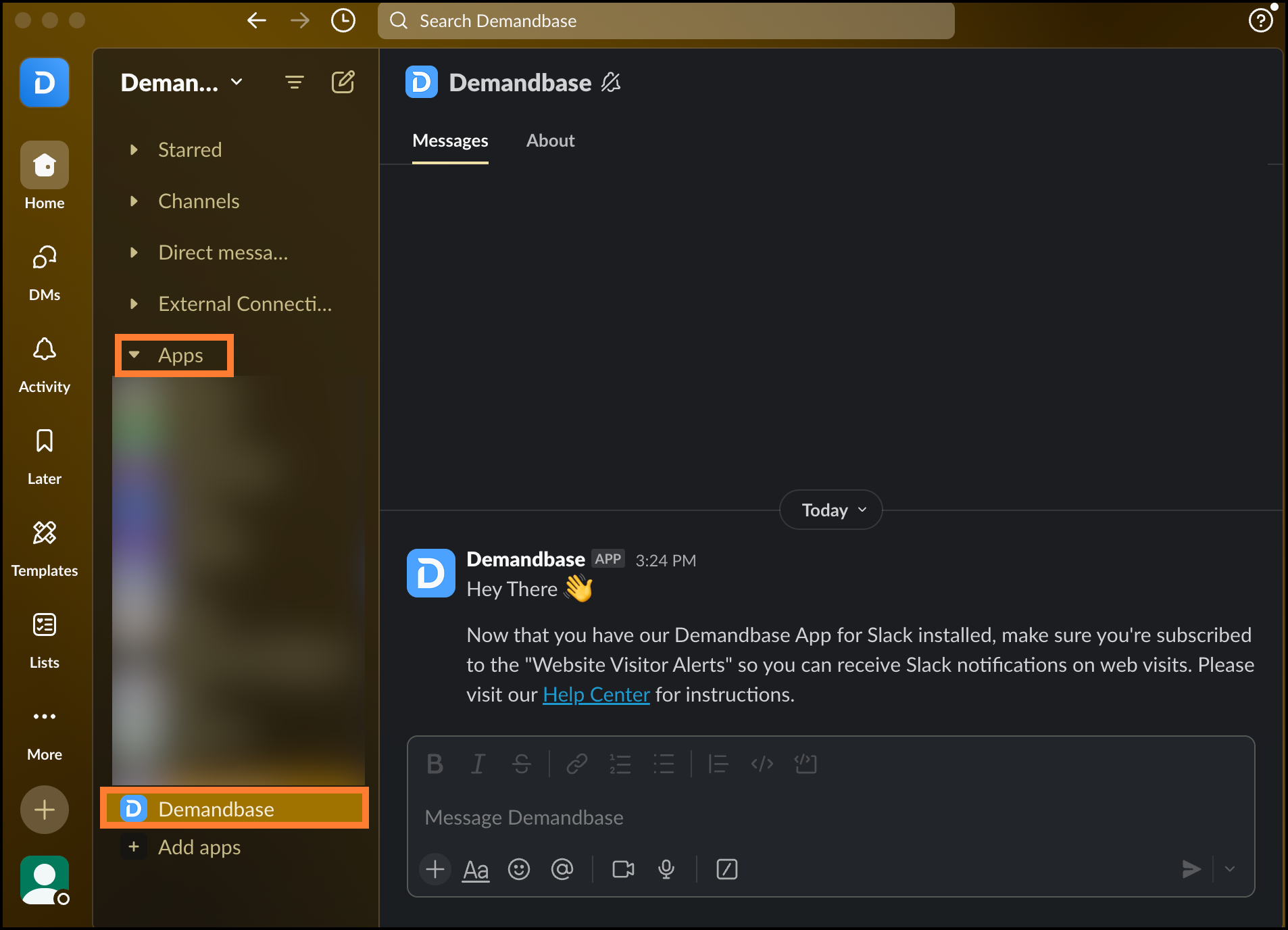The height and width of the screenshot is (930, 1288).
Task: Open DMs in the left rail
Action: [x=45, y=273]
